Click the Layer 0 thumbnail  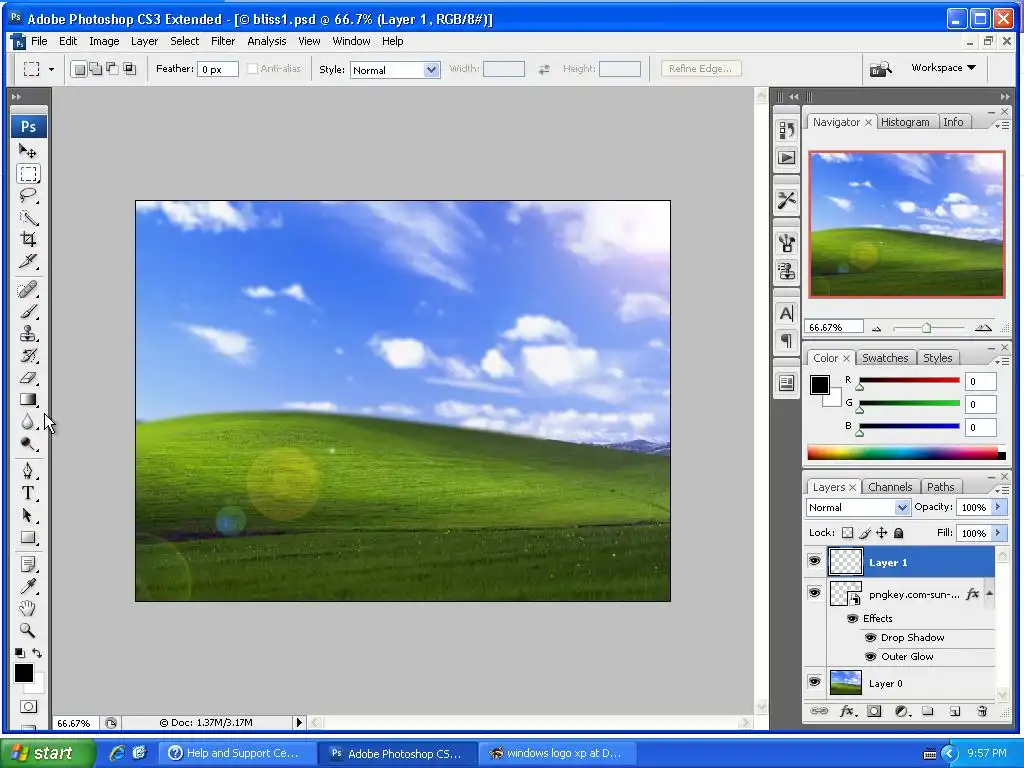[846, 683]
